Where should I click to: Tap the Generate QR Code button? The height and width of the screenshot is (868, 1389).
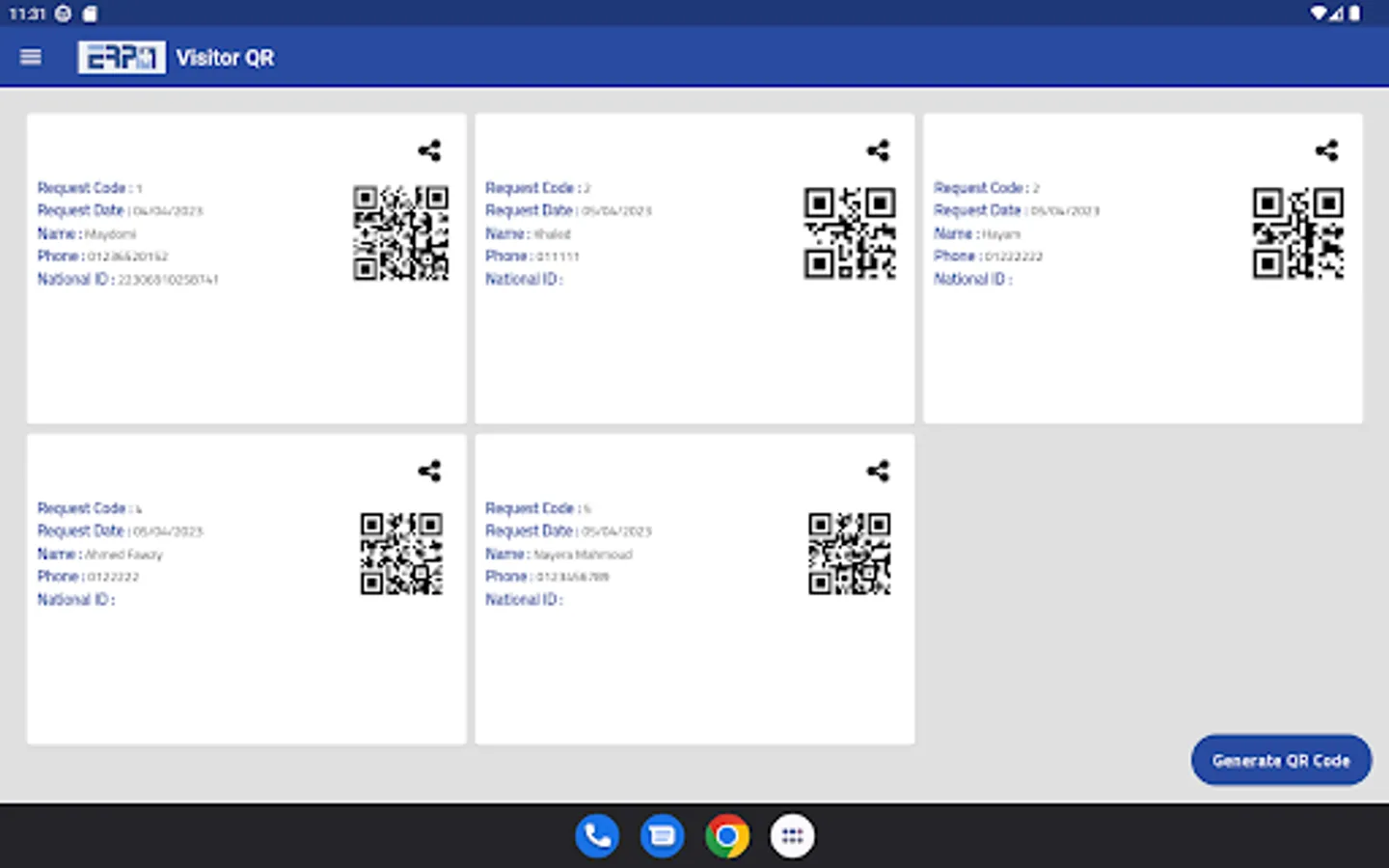tap(1281, 760)
